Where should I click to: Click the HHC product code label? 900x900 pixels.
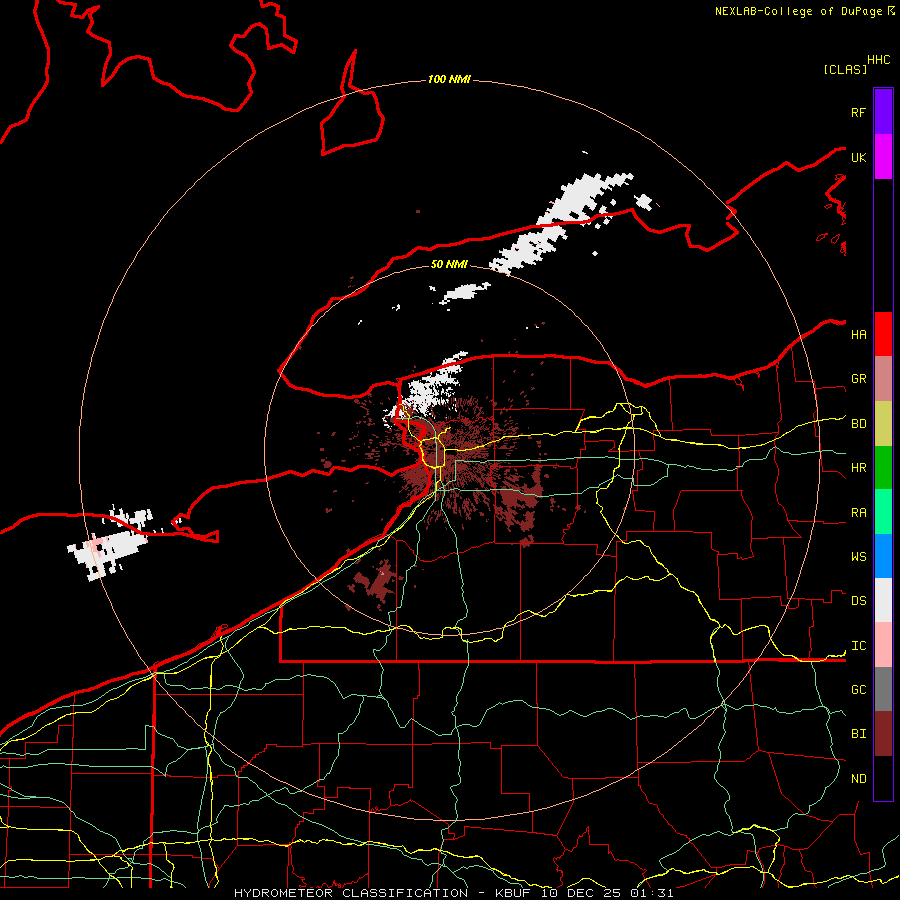coord(878,60)
